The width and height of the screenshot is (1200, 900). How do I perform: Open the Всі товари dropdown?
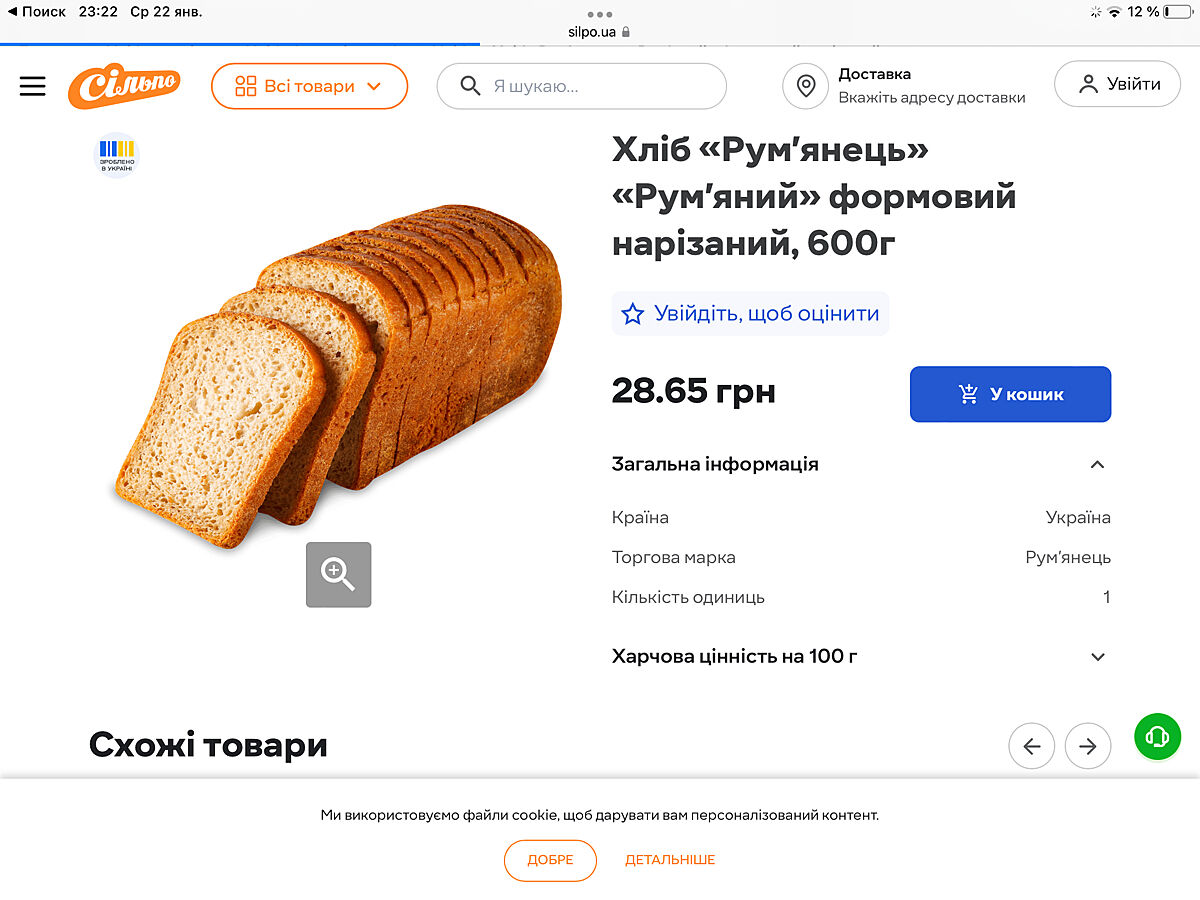309,86
